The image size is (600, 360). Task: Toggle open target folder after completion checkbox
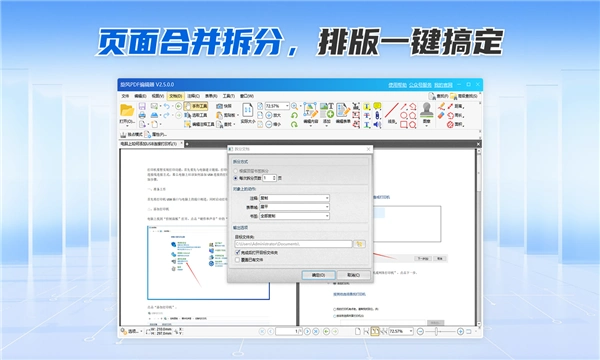click(238, 252)
